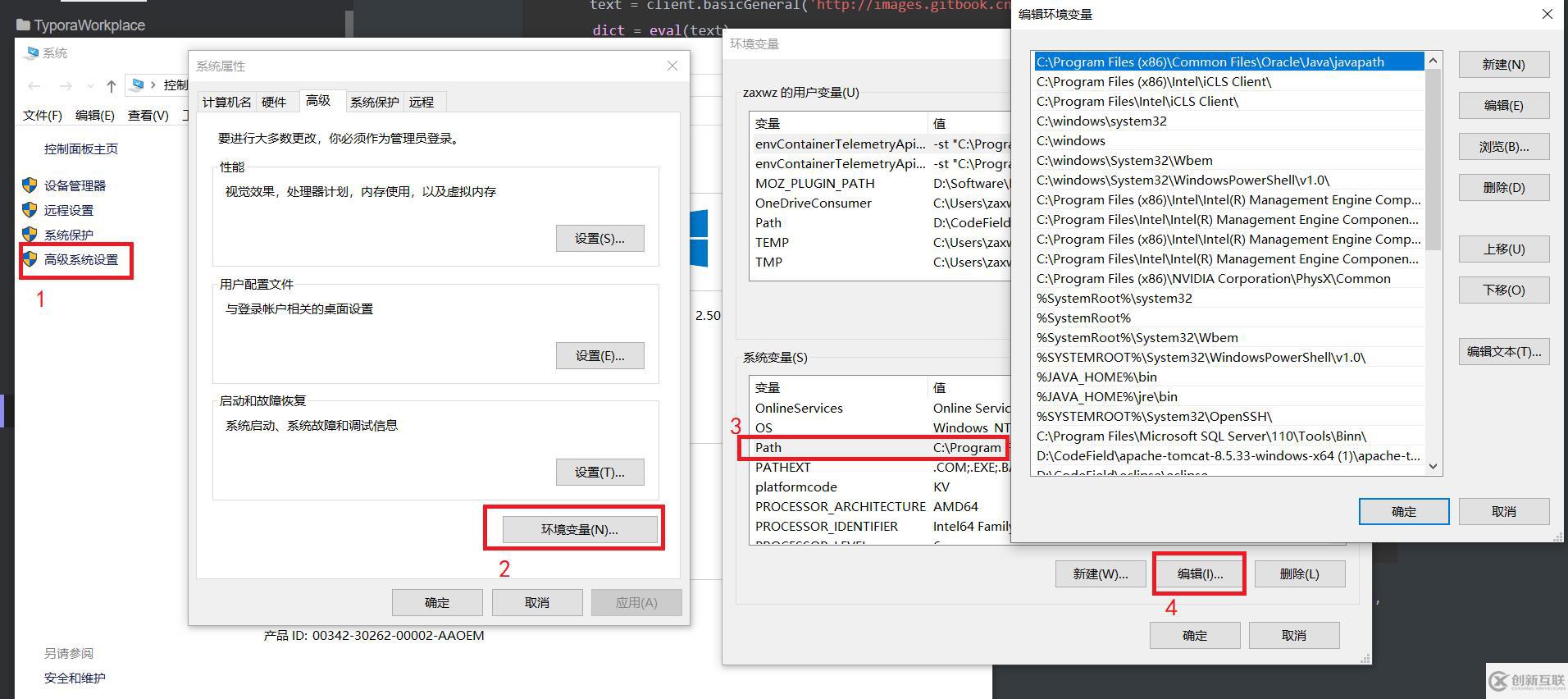The width and height of the screenshot is (1568, 699).
Task: Open 设备管理器 link
Action: click(75, 185)
